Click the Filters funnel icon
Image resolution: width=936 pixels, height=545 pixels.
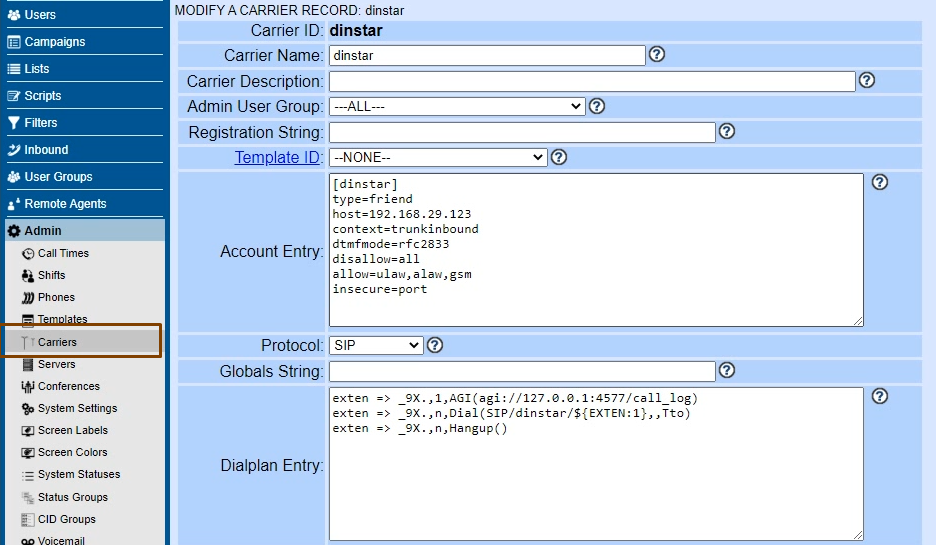click(x=14, y=123)
